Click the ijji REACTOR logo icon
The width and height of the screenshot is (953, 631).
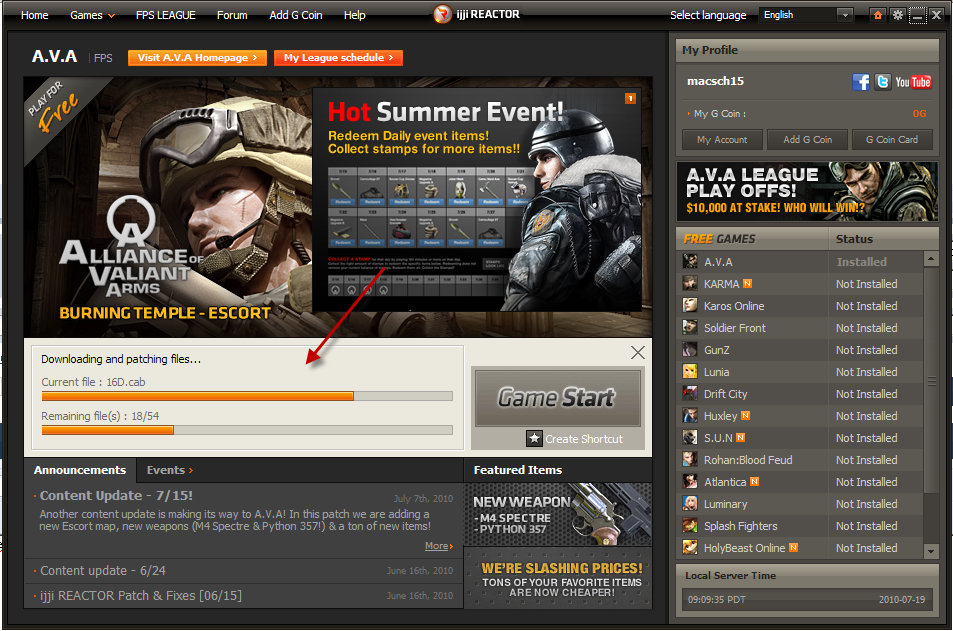pyautogui.click(x=442, y=14)
